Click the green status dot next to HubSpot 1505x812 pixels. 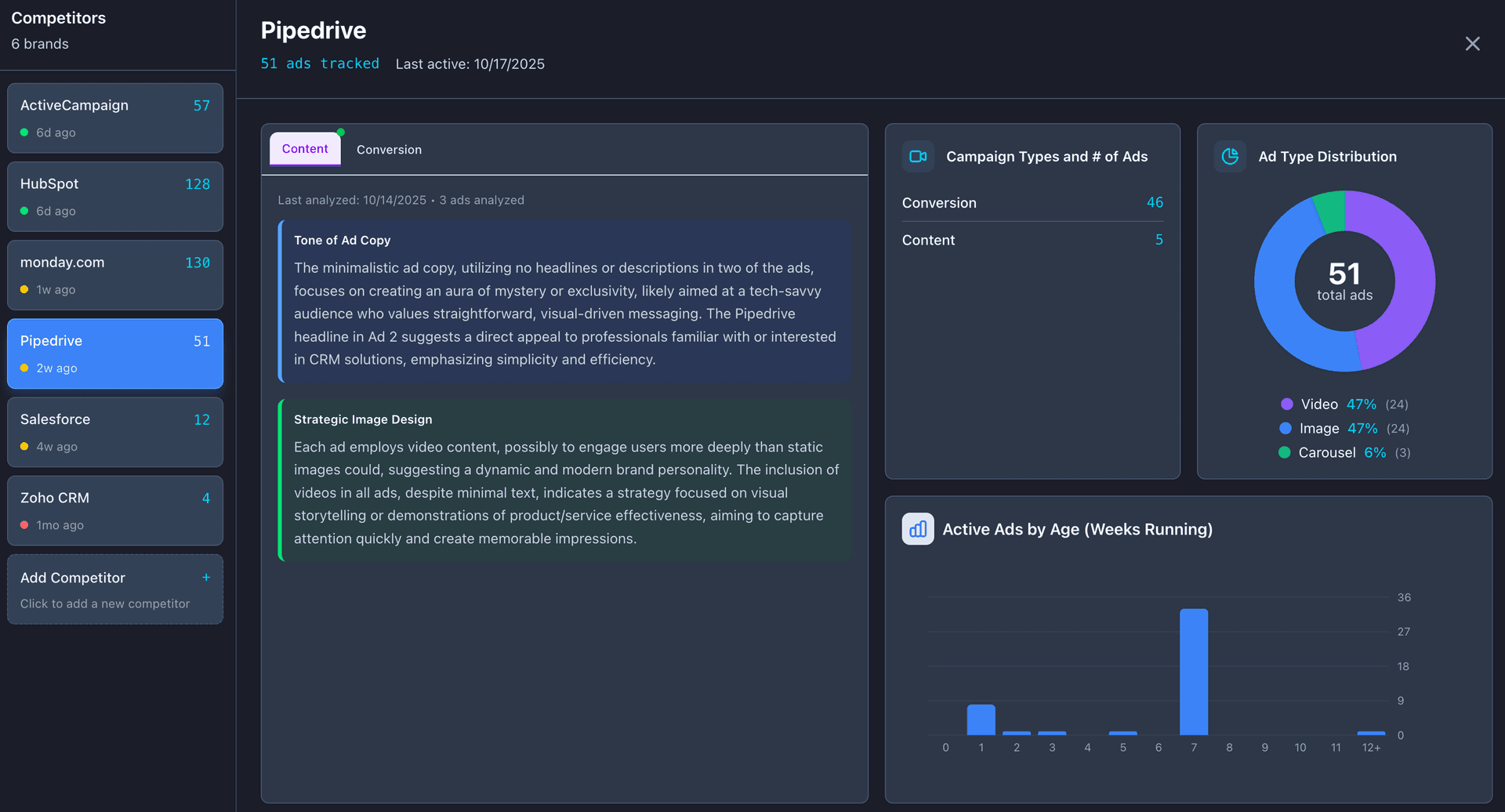[24, 211]
